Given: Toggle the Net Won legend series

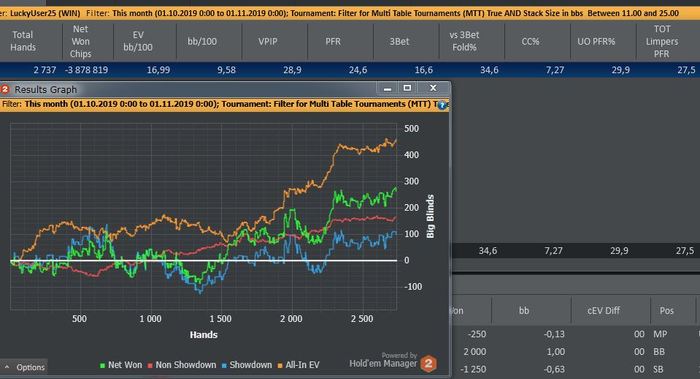Looking at the screenshot, I should coord(121,365).
